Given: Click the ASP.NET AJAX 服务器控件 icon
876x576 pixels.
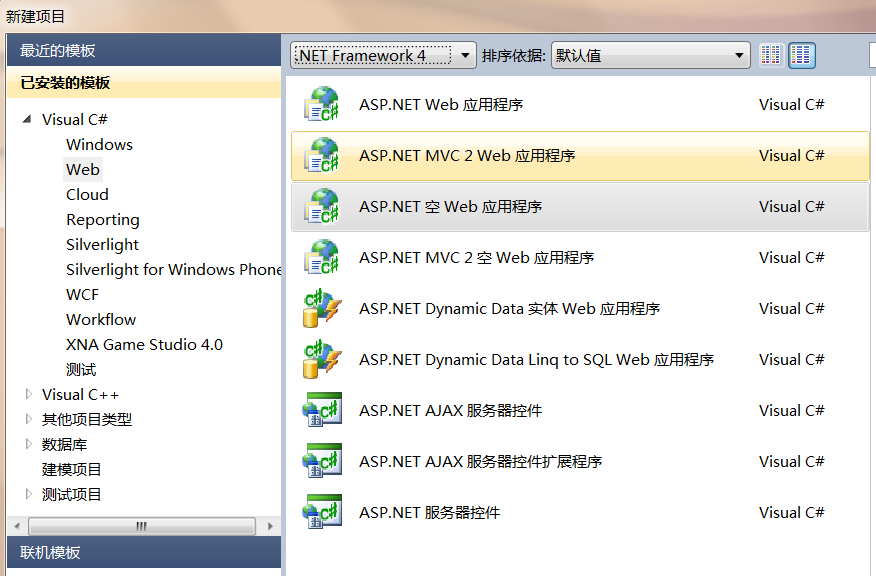Looking at the screenshot, I should 322,410.
